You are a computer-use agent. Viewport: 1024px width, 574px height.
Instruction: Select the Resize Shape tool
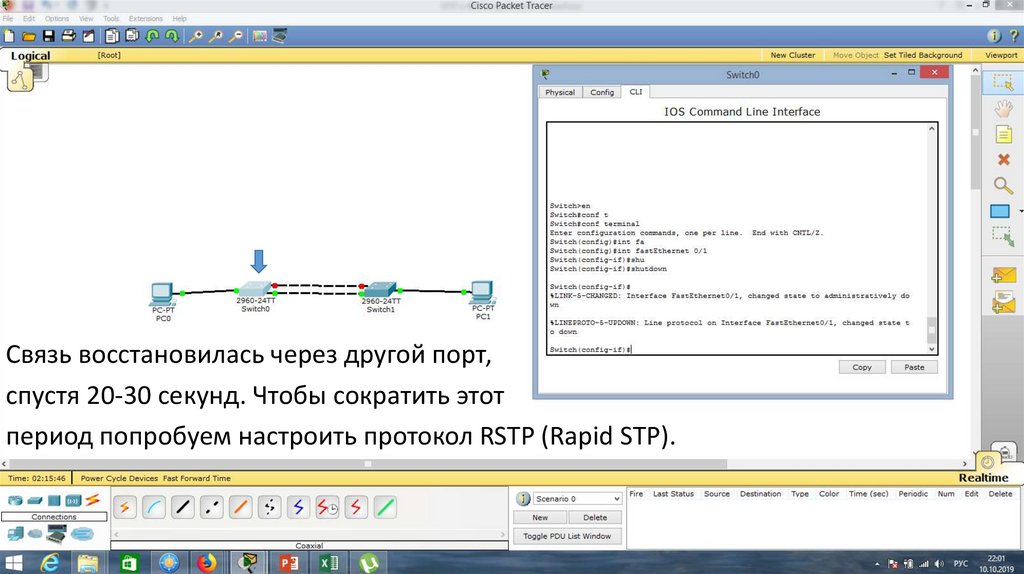click(1002, 236)
